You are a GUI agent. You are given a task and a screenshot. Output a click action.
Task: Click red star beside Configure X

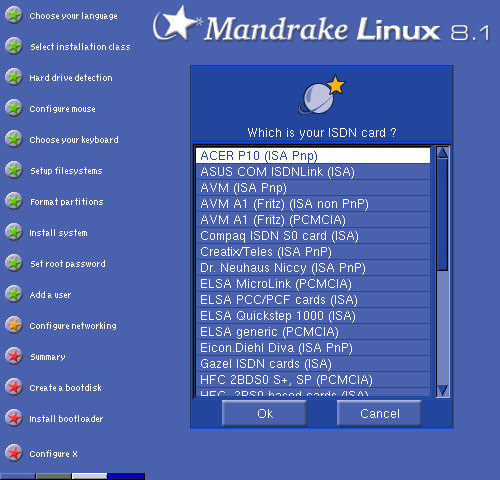(14, 453)
